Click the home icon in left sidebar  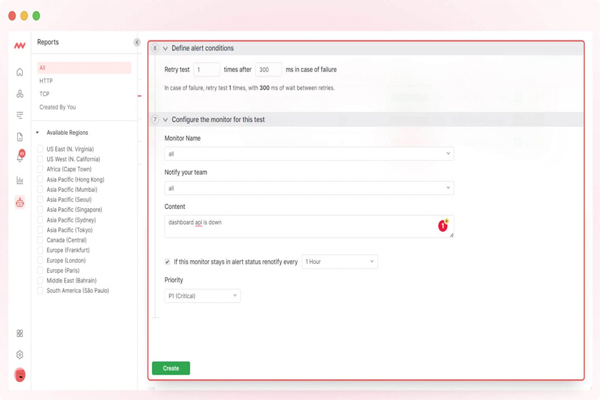[19, 72]
